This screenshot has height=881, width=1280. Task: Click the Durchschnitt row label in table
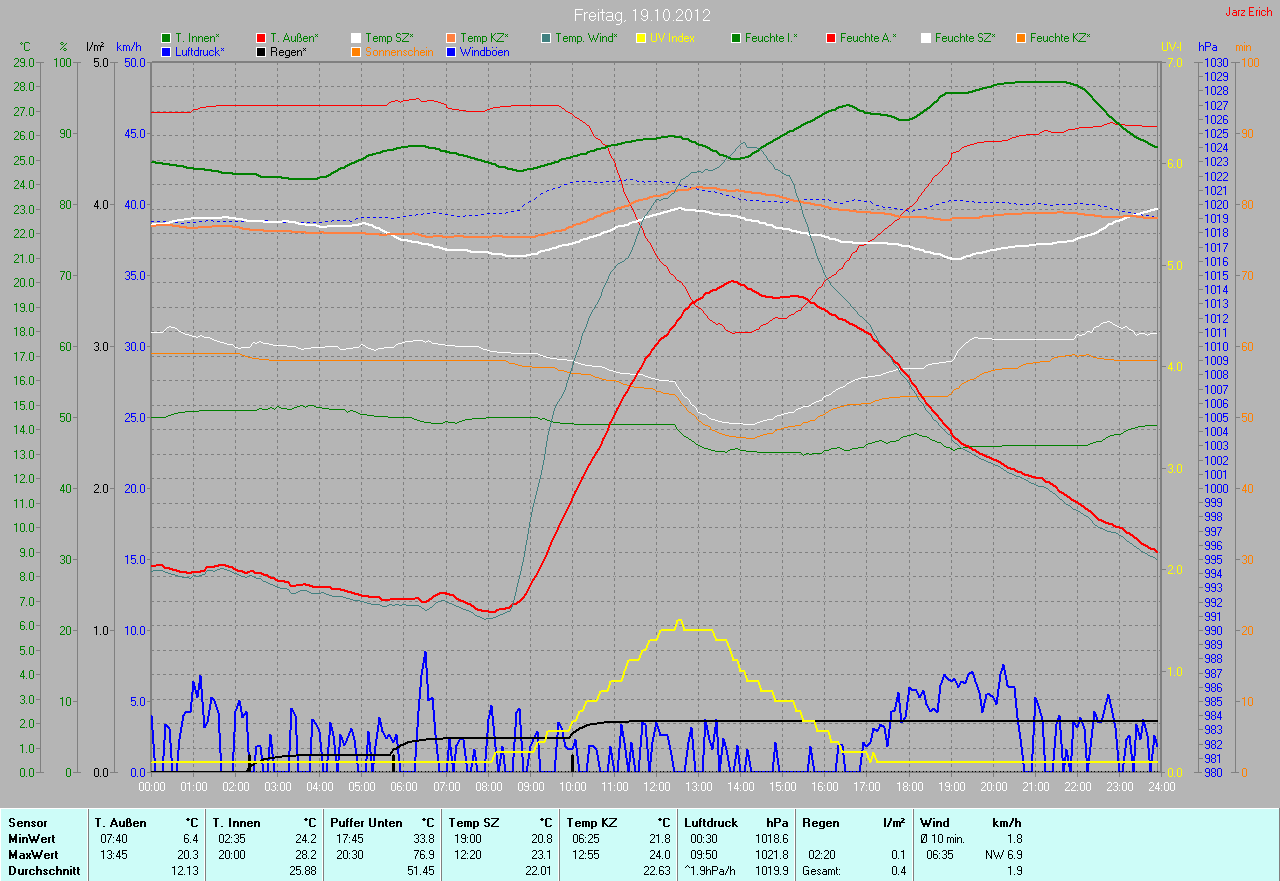click(x=38, y=871)
